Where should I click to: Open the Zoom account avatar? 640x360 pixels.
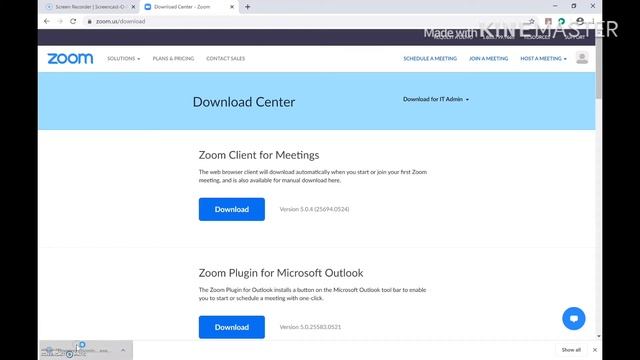[582, 58]
